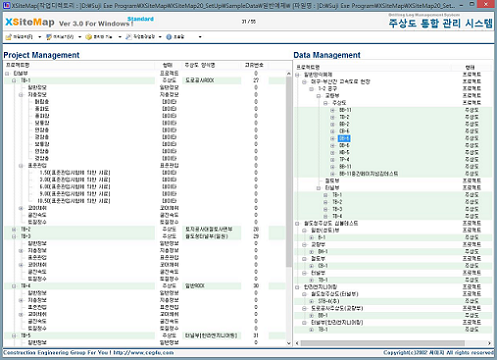Click the 형태 column header in Project Management
This screenshot has width=497, height=360.
[168, 65]
